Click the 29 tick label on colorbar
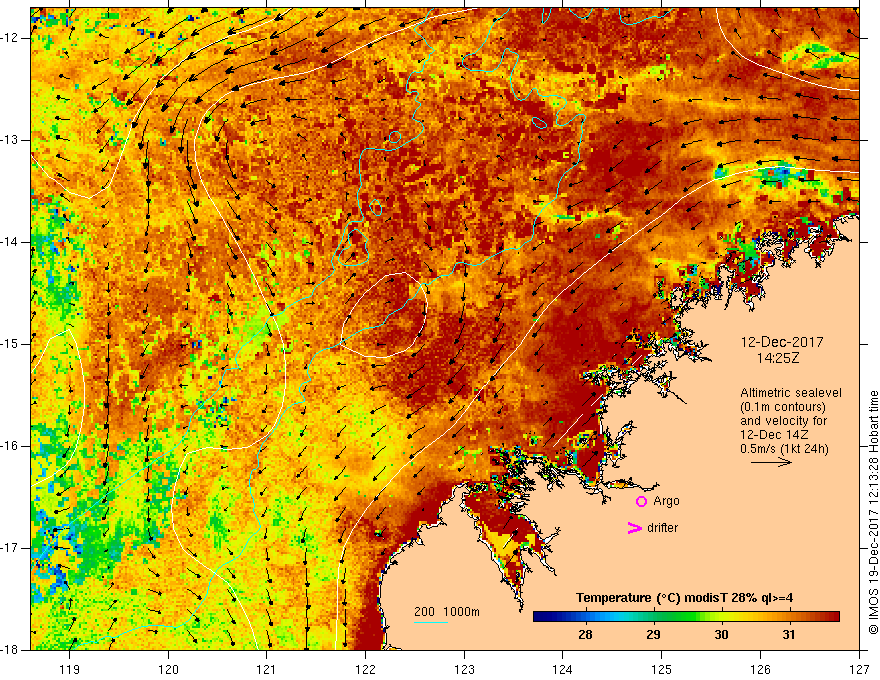 [x=653, y=635]
